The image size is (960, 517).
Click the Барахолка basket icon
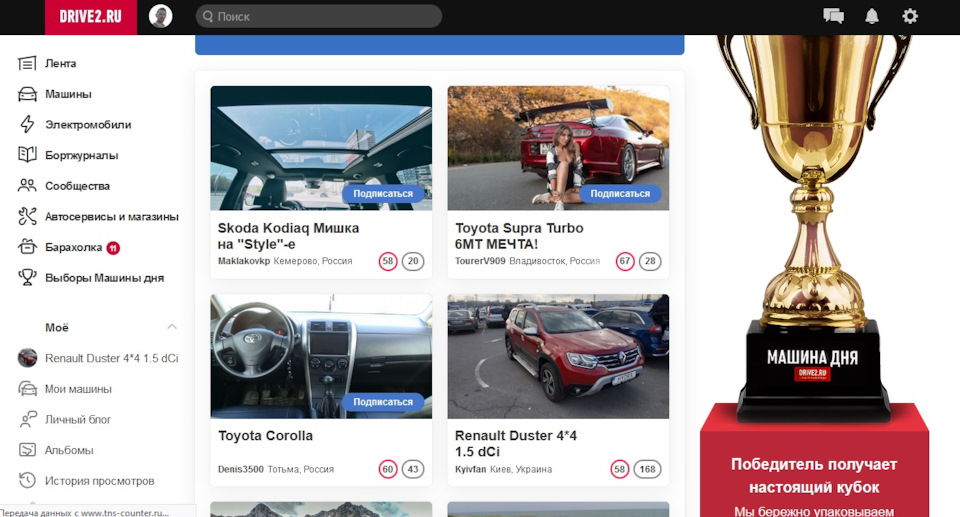click(27, 247)
